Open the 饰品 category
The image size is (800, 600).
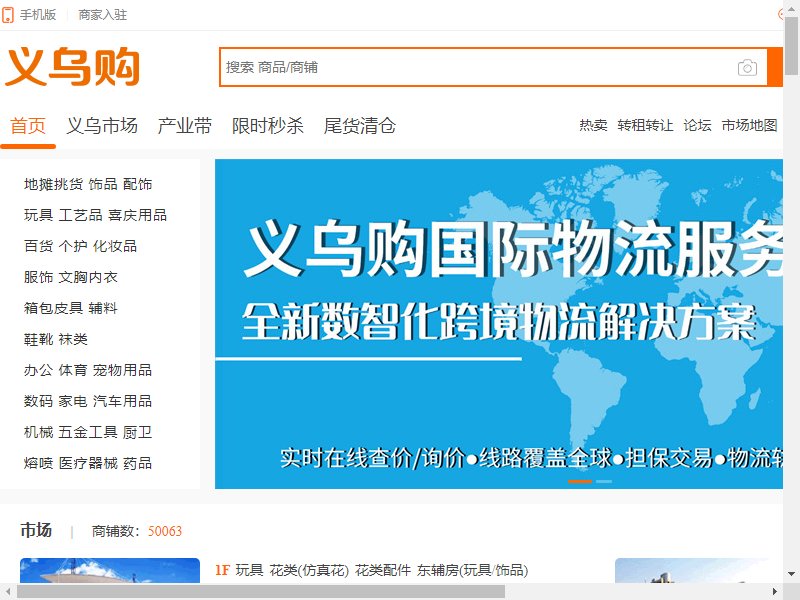pyautogui.click(x=103, y=184)
